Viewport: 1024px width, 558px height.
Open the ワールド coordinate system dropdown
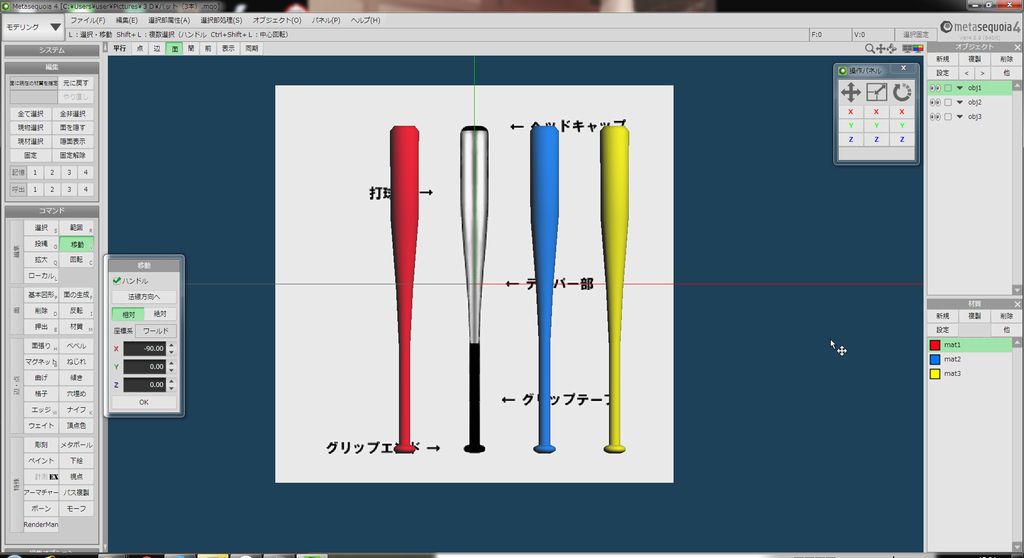coord(155,331)
